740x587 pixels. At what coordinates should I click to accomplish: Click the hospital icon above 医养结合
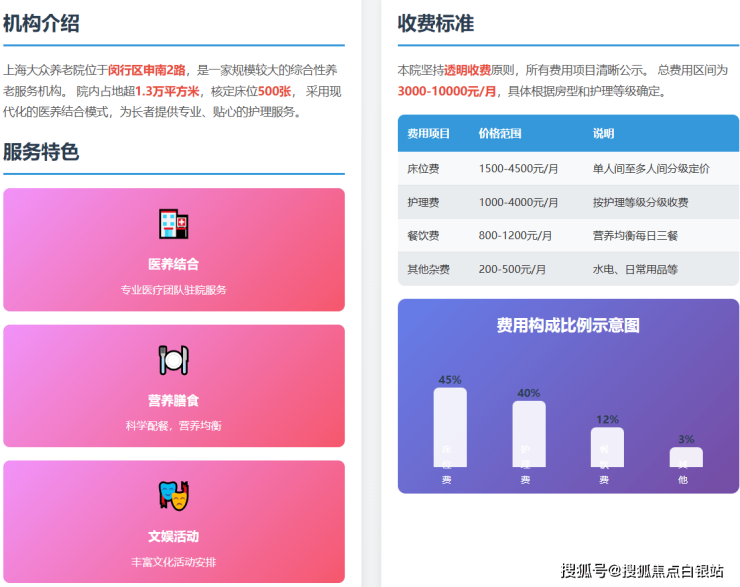coord(173,224)
